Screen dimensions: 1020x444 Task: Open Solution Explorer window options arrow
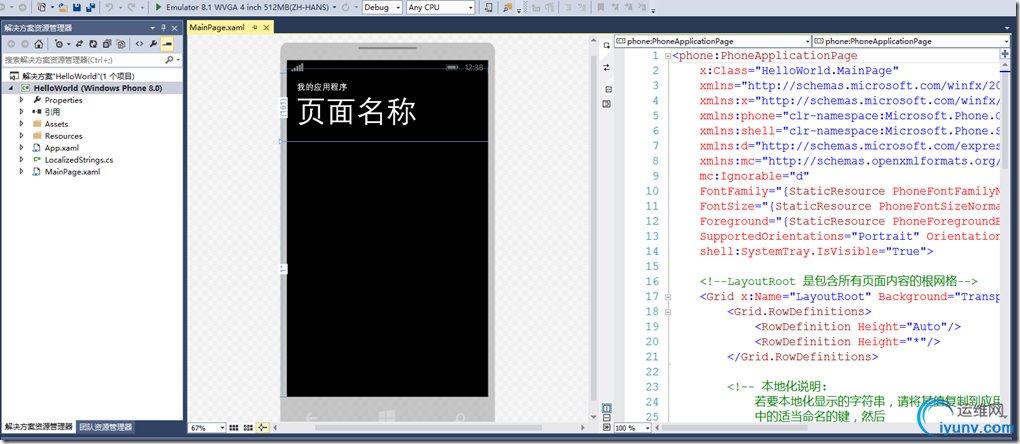tap(154, 28)
